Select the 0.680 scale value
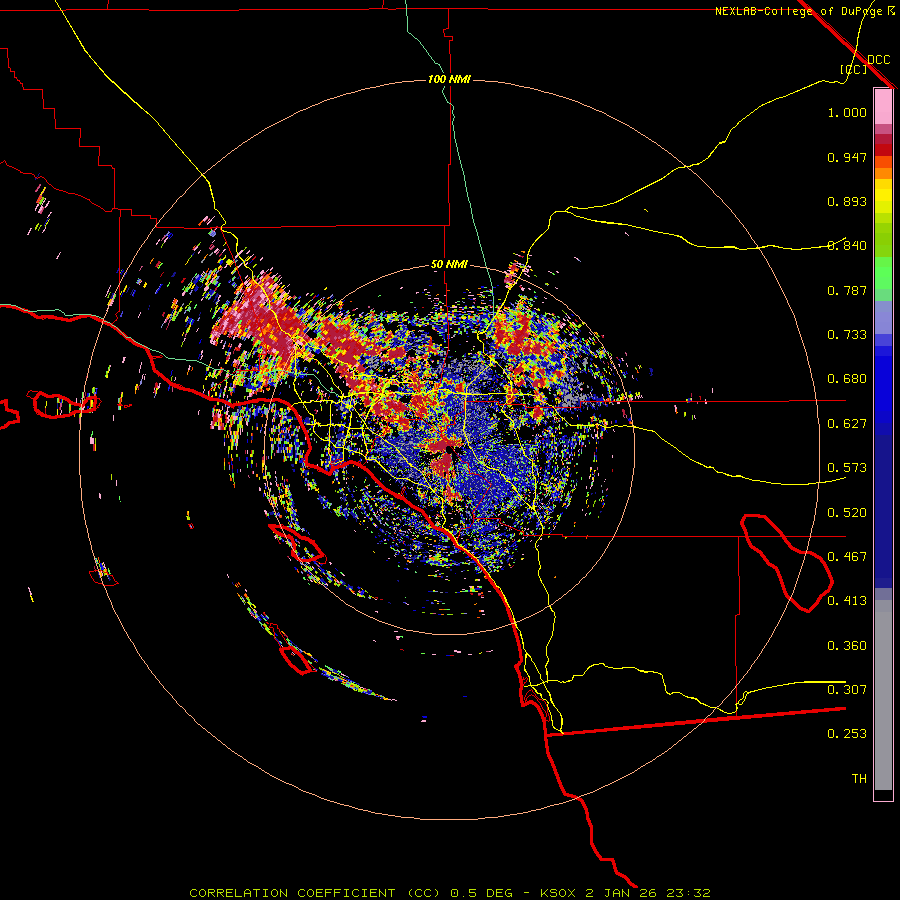The image size is (900, 900). tap(847, 379)
